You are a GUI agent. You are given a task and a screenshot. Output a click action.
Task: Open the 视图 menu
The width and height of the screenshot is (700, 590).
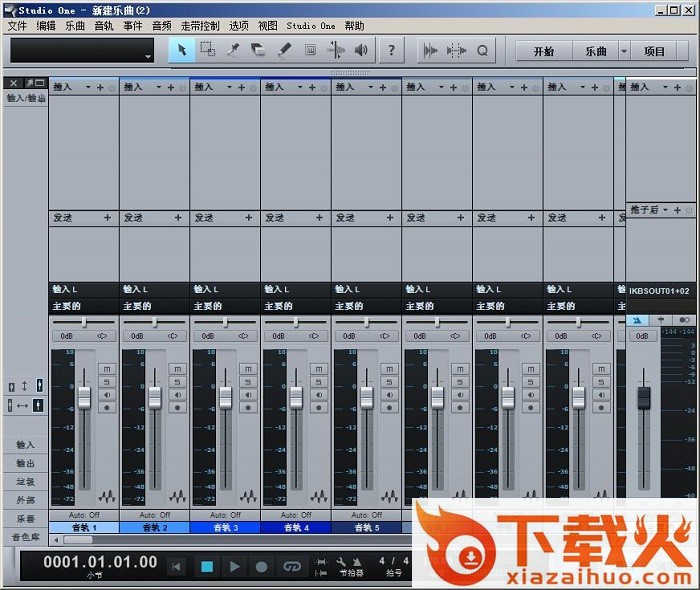point(267,25)
